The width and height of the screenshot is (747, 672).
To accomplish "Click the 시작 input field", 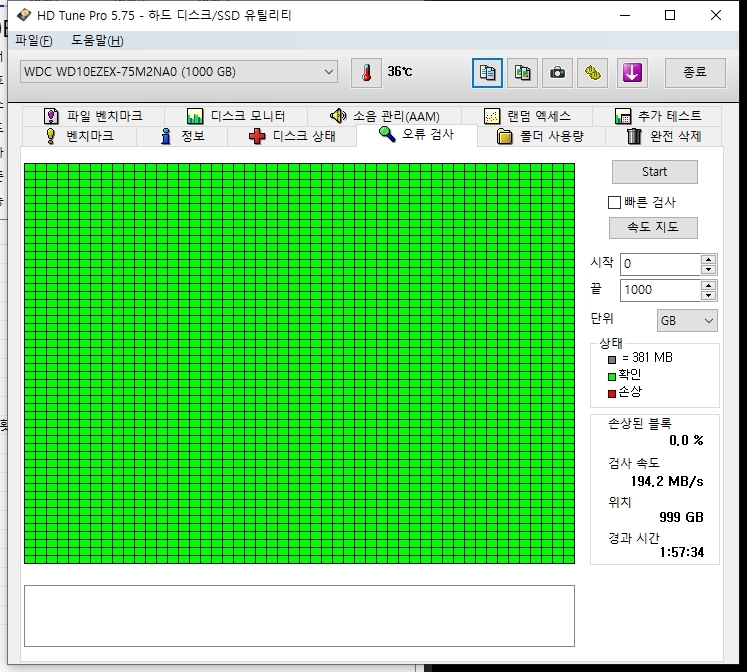I will (x=660, y=264).
